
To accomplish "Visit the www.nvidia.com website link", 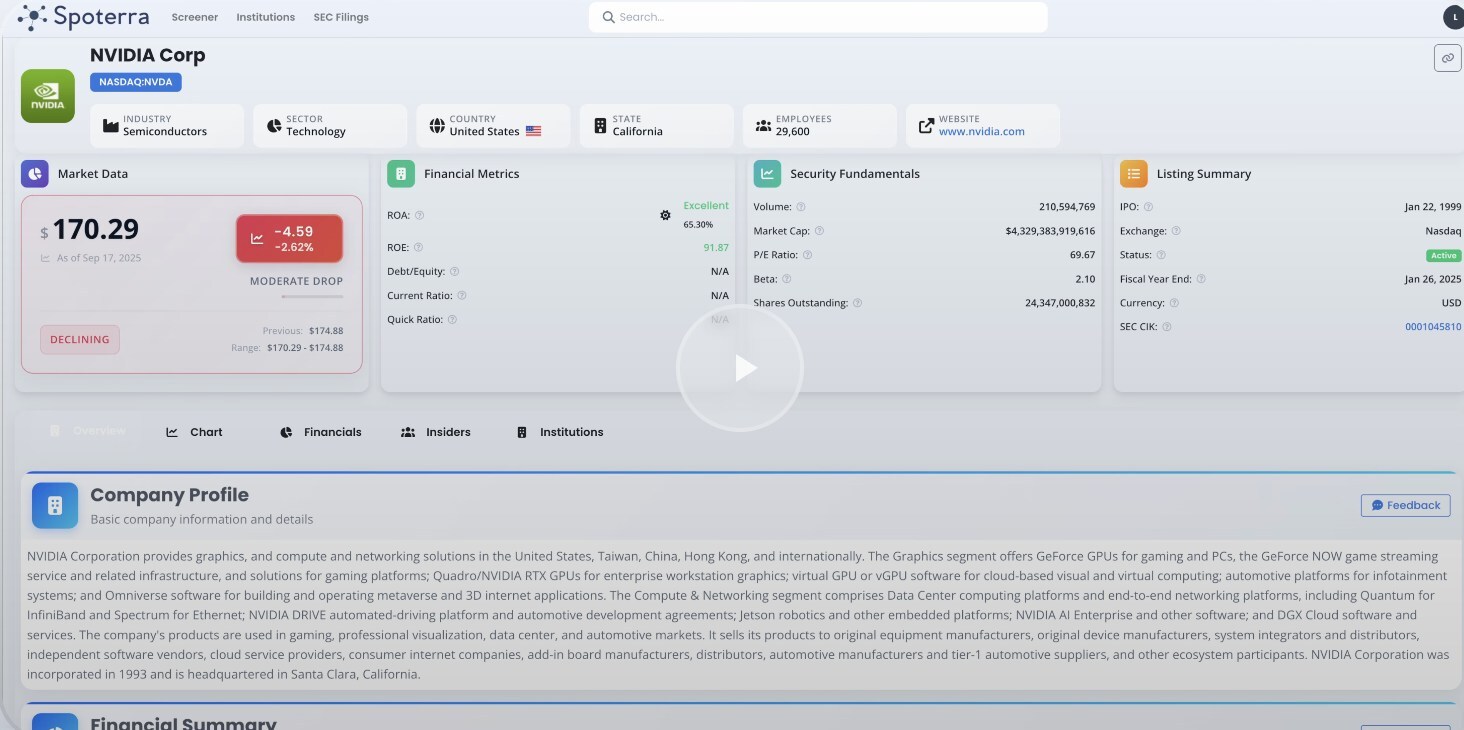I will point(981,132).
